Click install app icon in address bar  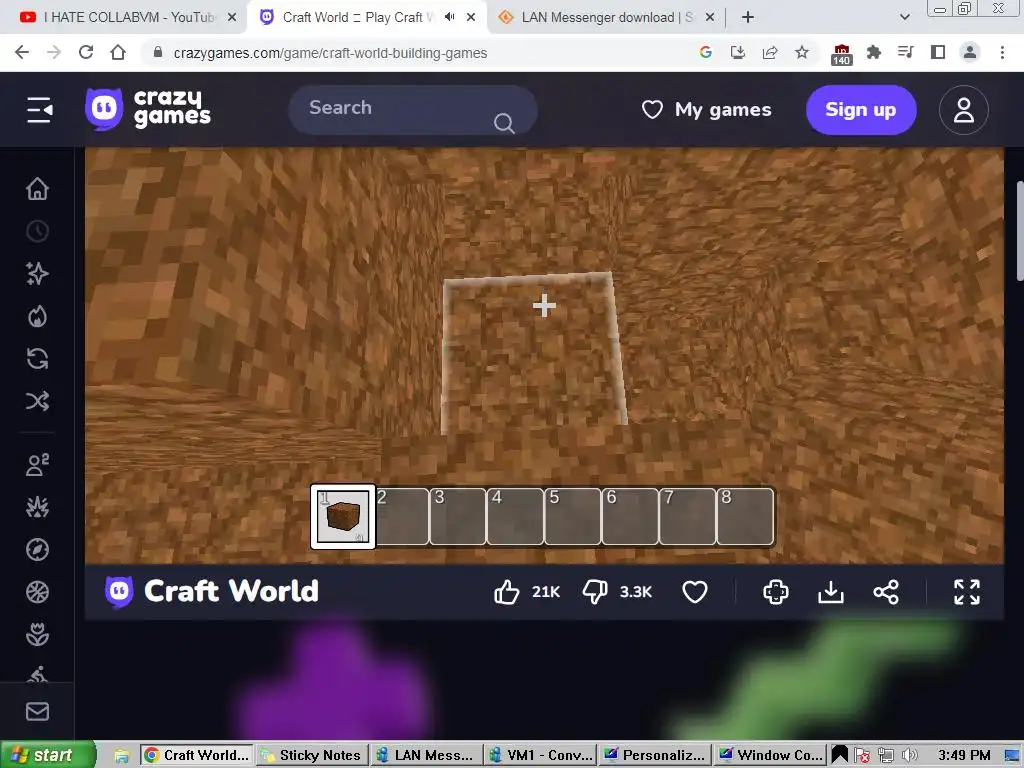point(738,52)
